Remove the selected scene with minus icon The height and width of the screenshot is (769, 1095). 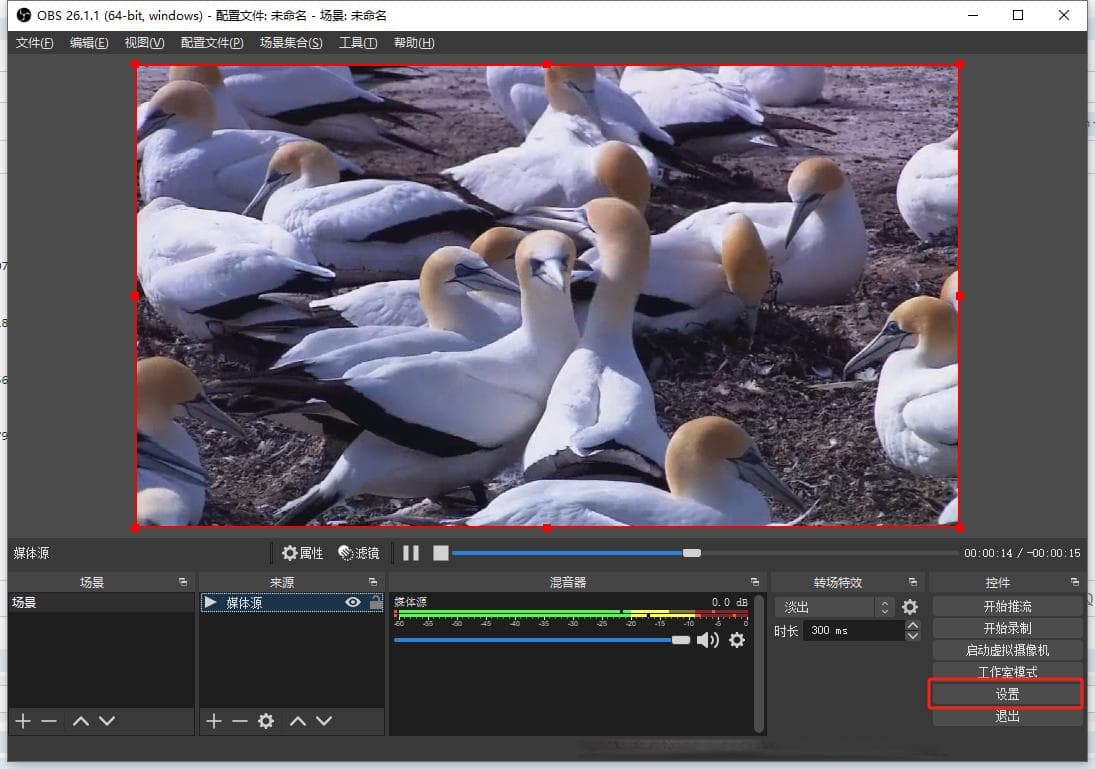pos(49,721)
